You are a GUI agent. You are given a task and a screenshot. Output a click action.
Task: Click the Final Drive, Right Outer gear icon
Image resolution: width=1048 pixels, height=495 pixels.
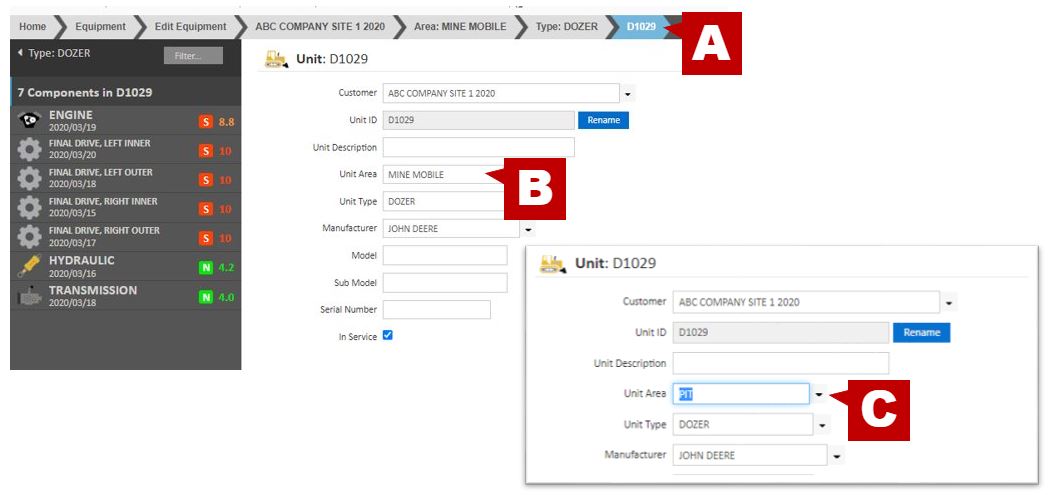[x=30, y=237]
